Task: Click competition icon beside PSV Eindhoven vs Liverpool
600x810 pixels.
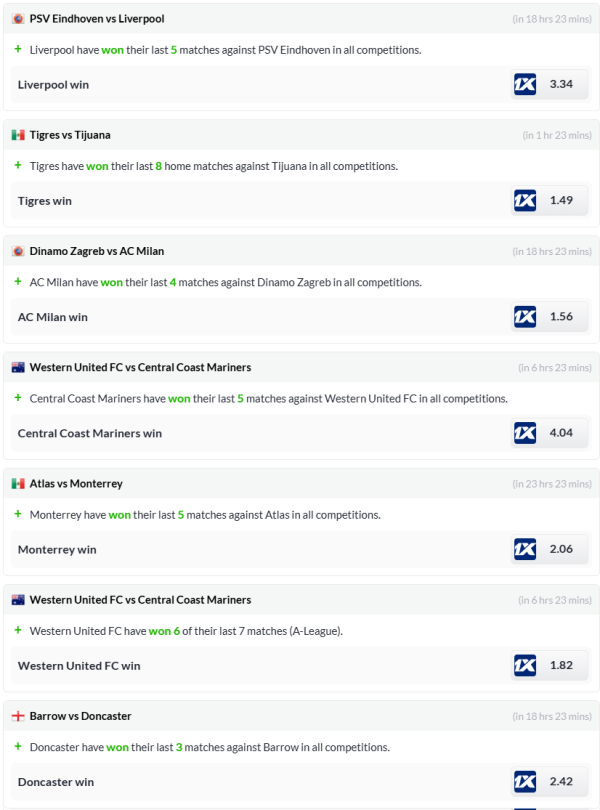Action: click(18, 19)
